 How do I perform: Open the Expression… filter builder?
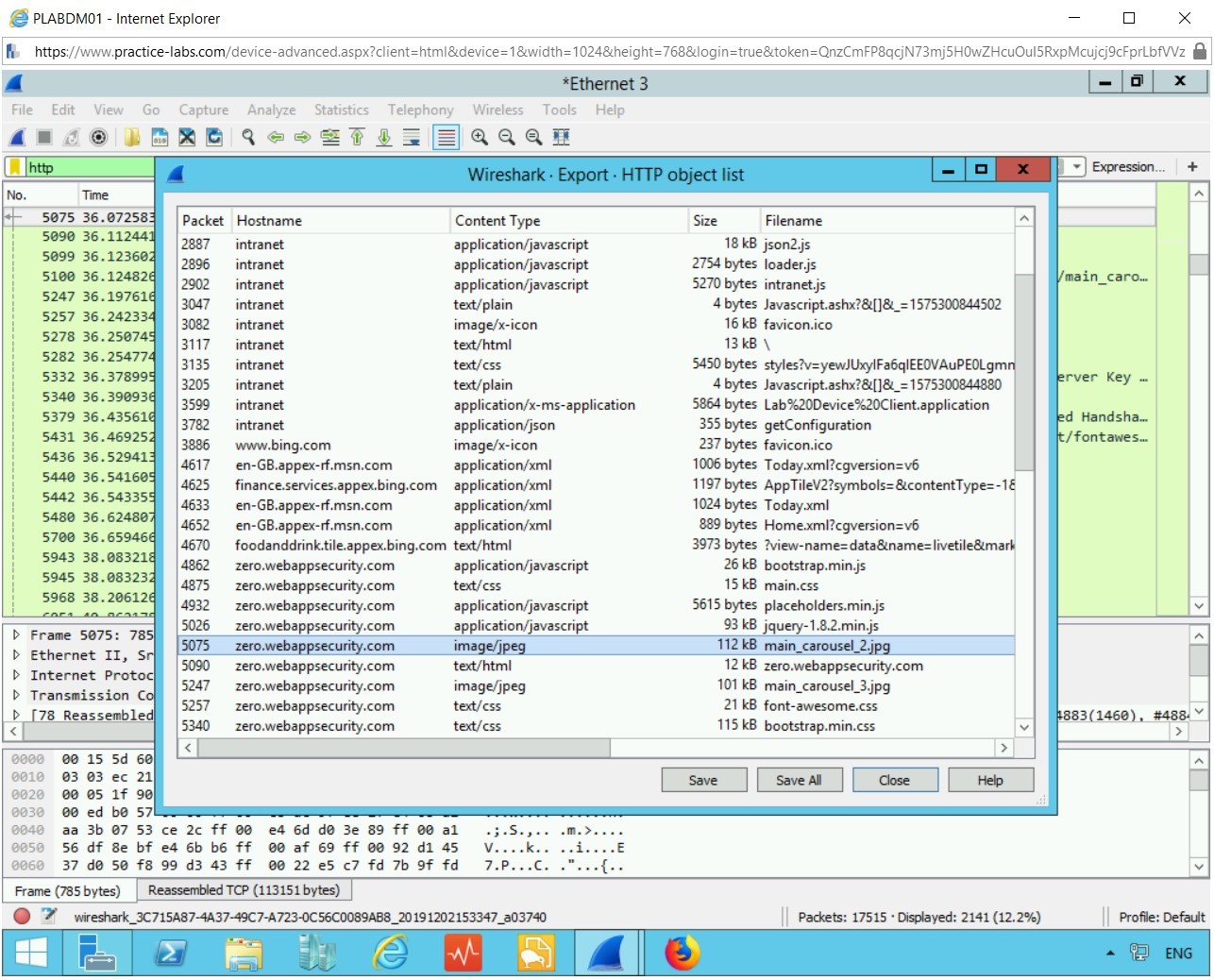click(x=1128, y=167)
